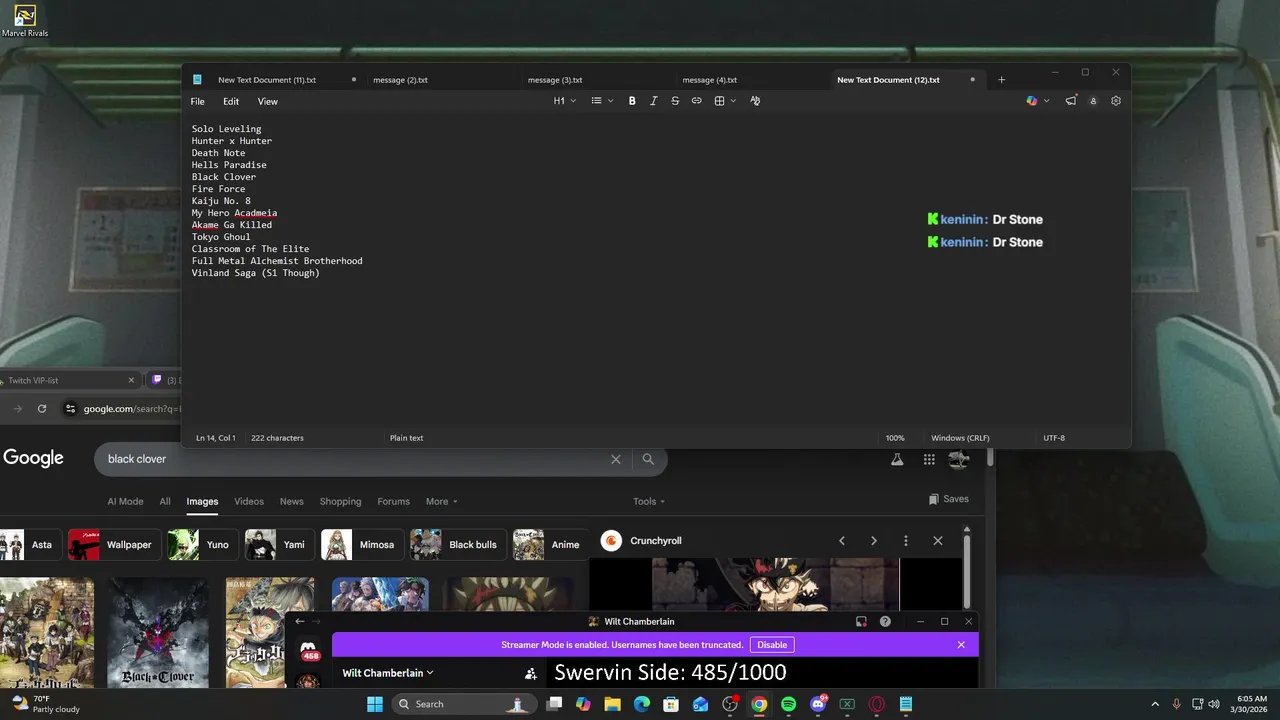Open Notepad Edit menu

[231, 102]
